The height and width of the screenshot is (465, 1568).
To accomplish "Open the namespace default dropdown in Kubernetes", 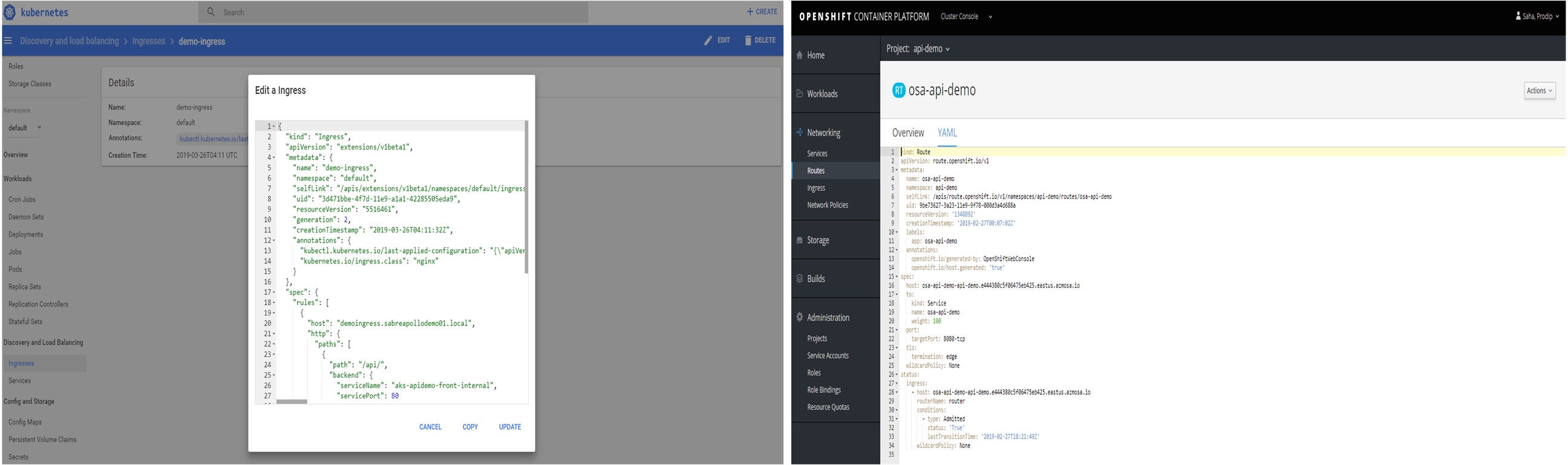I will [x=25, y=128].
